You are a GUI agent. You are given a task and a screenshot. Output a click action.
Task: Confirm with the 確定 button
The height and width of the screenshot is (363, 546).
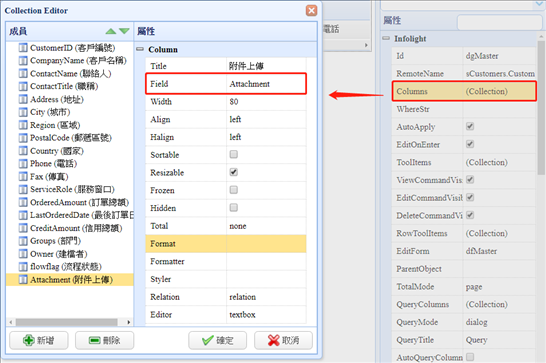point(218,340)
